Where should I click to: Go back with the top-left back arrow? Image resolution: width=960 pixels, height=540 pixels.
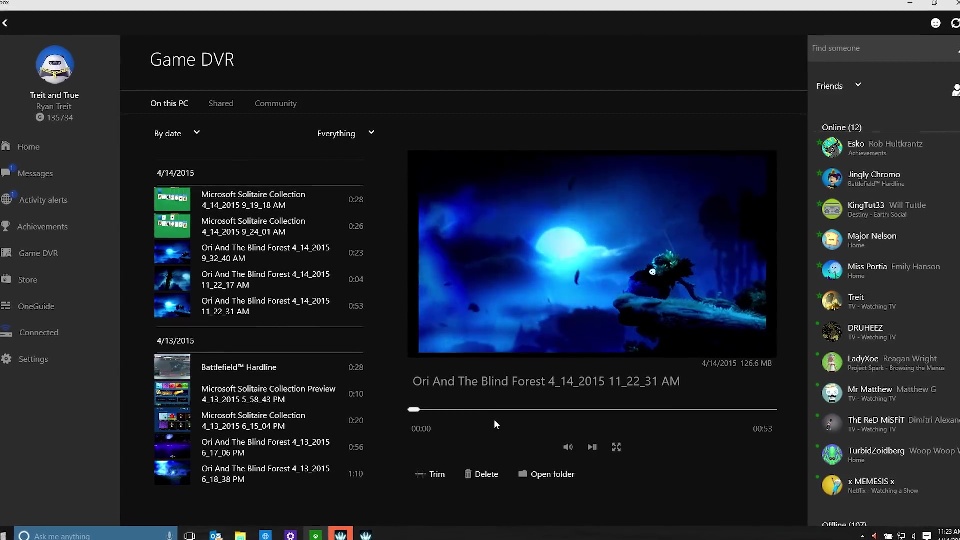(x=5, y=23)
